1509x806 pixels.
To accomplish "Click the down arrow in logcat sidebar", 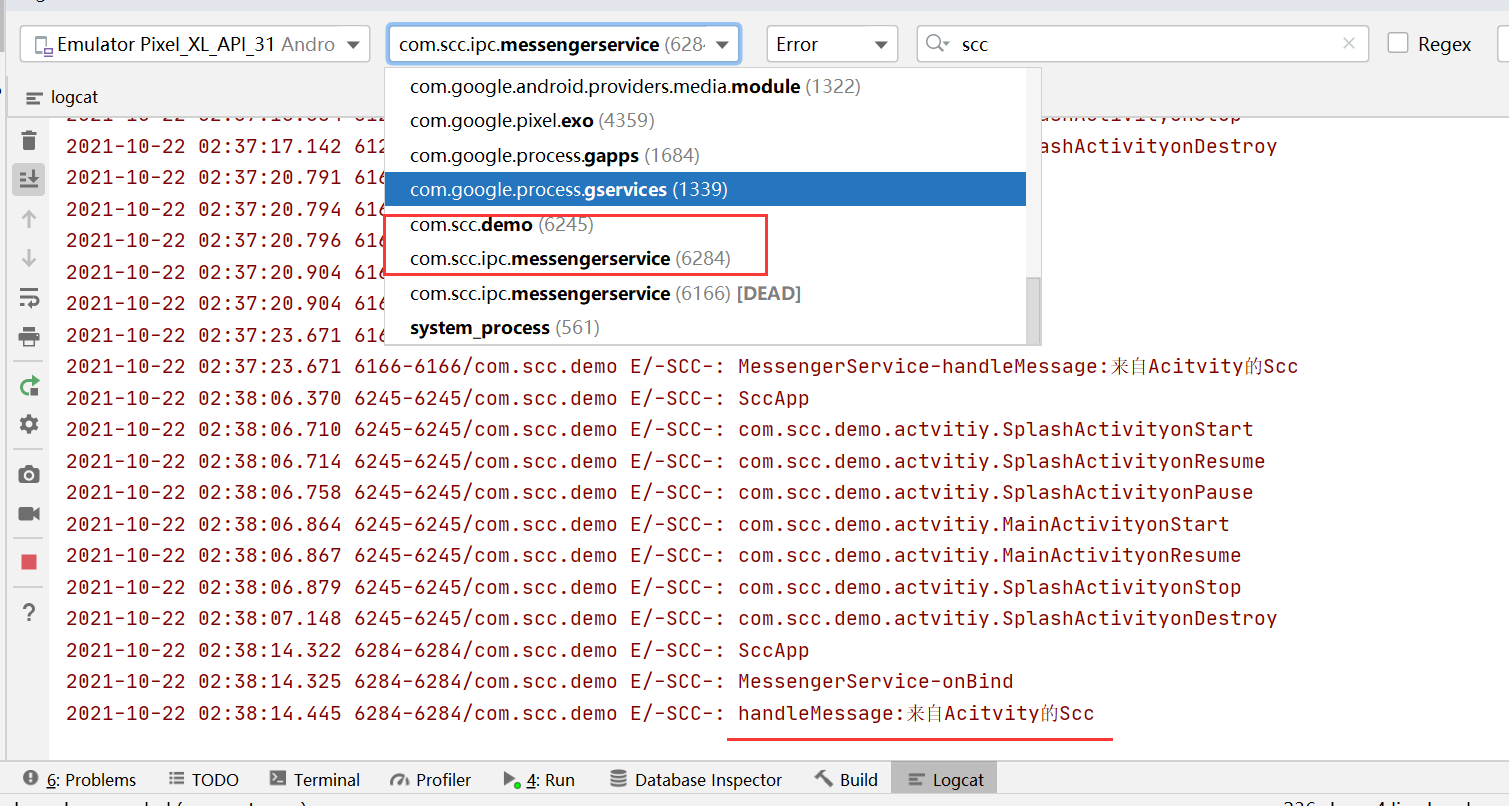I will click(x=29, y=257).
